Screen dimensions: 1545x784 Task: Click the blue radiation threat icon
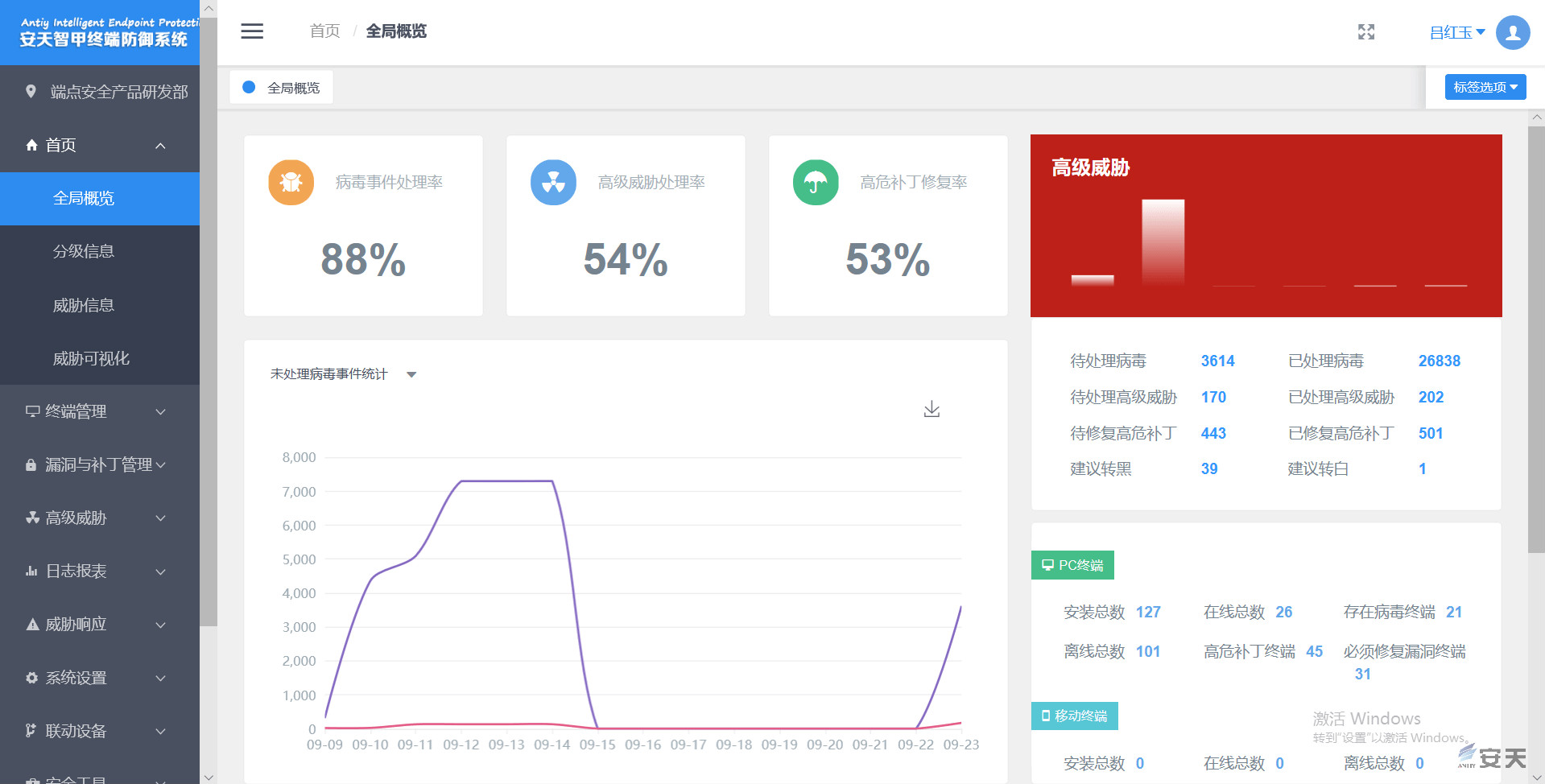553,183
